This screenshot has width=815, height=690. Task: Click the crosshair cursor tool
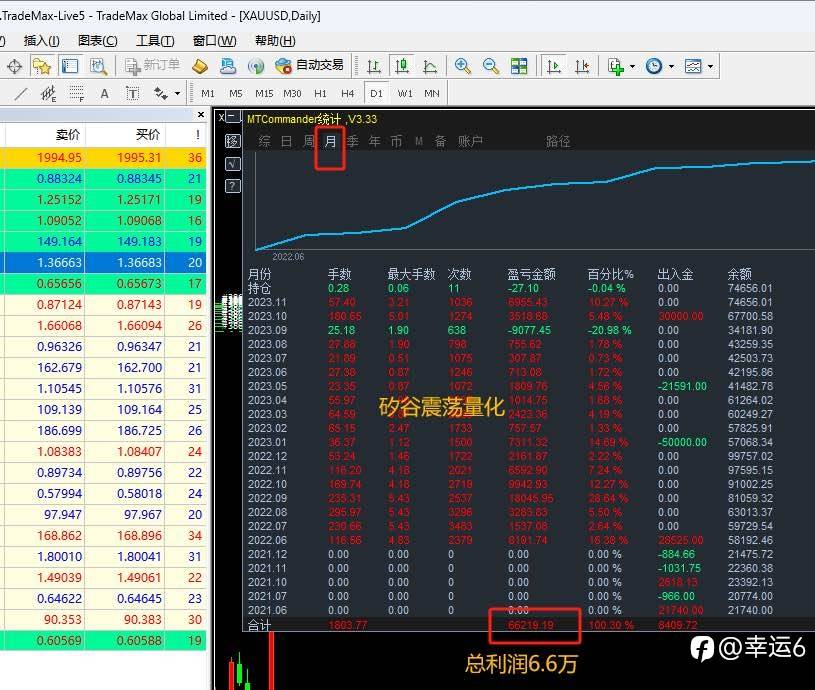pyautogui.click(x=15, y=67)
